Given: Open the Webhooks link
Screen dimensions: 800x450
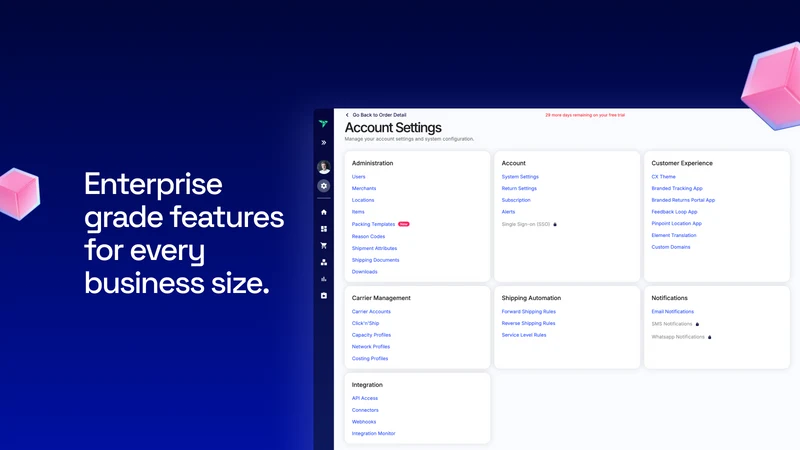Looking at the screenshot, I should coord(364,421).
